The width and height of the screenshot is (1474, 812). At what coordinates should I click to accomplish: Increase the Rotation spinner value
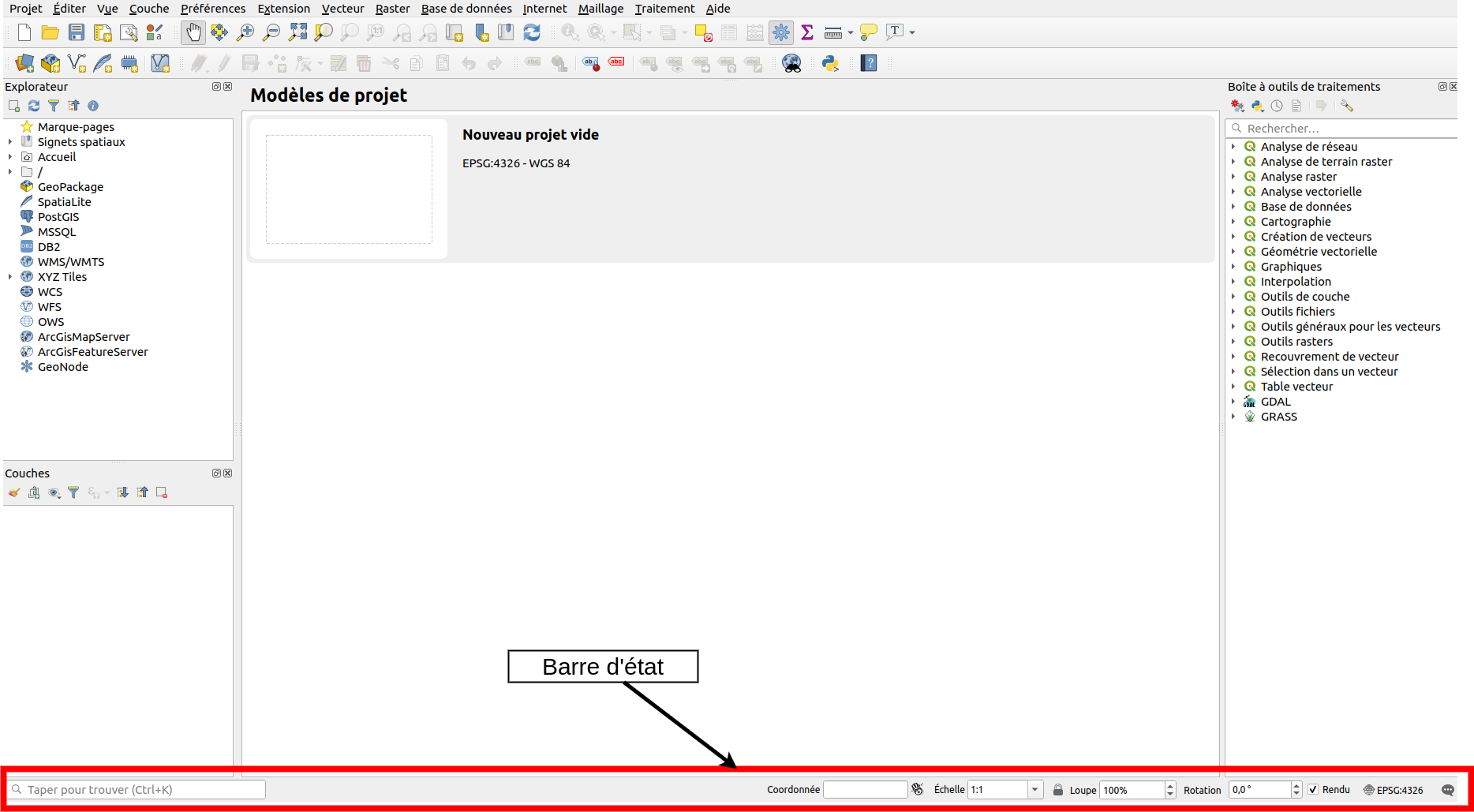(x=1296, y=786)
